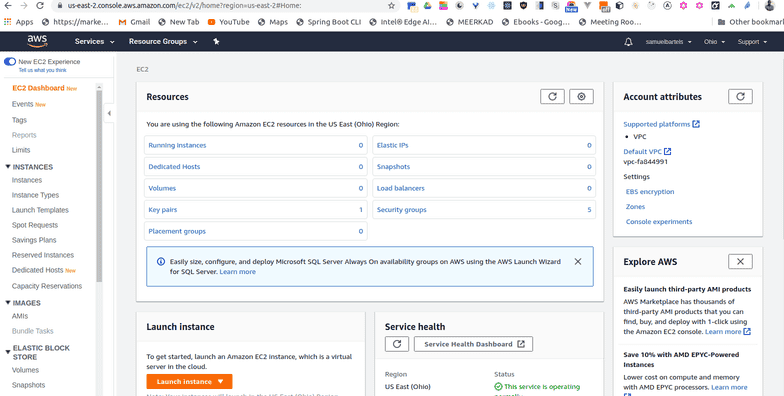Open Snapshots resource link in Resources
Image resolution: width=784 pixels, height=396 pixels.
pyautogui.click(x=394, y=167)
